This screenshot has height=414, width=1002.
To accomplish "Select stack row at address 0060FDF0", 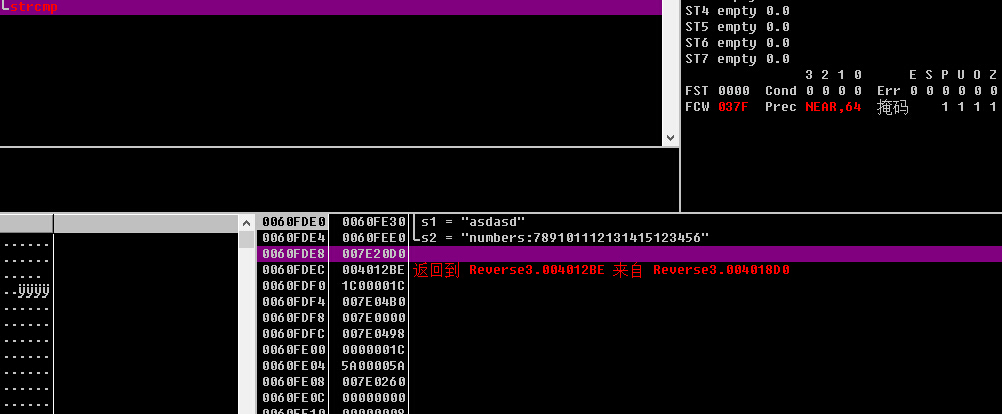I will point(294,286).
